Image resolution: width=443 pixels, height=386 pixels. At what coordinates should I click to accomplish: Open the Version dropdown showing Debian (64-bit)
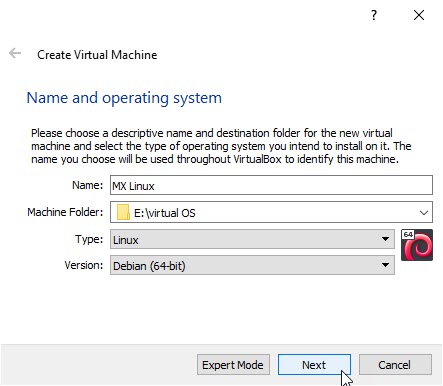(252, 265)
